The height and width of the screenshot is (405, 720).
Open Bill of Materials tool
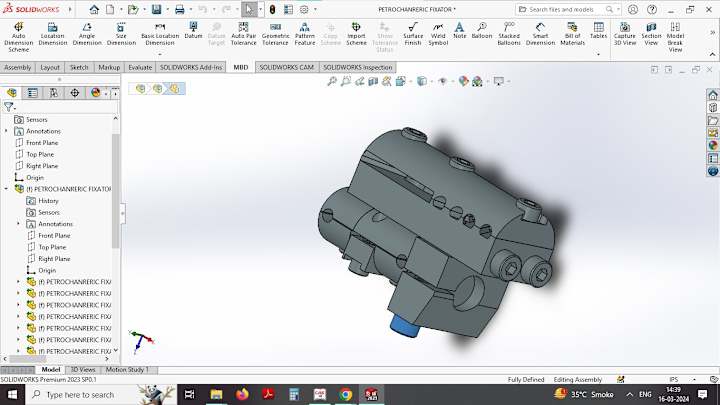tap(572, 34)
